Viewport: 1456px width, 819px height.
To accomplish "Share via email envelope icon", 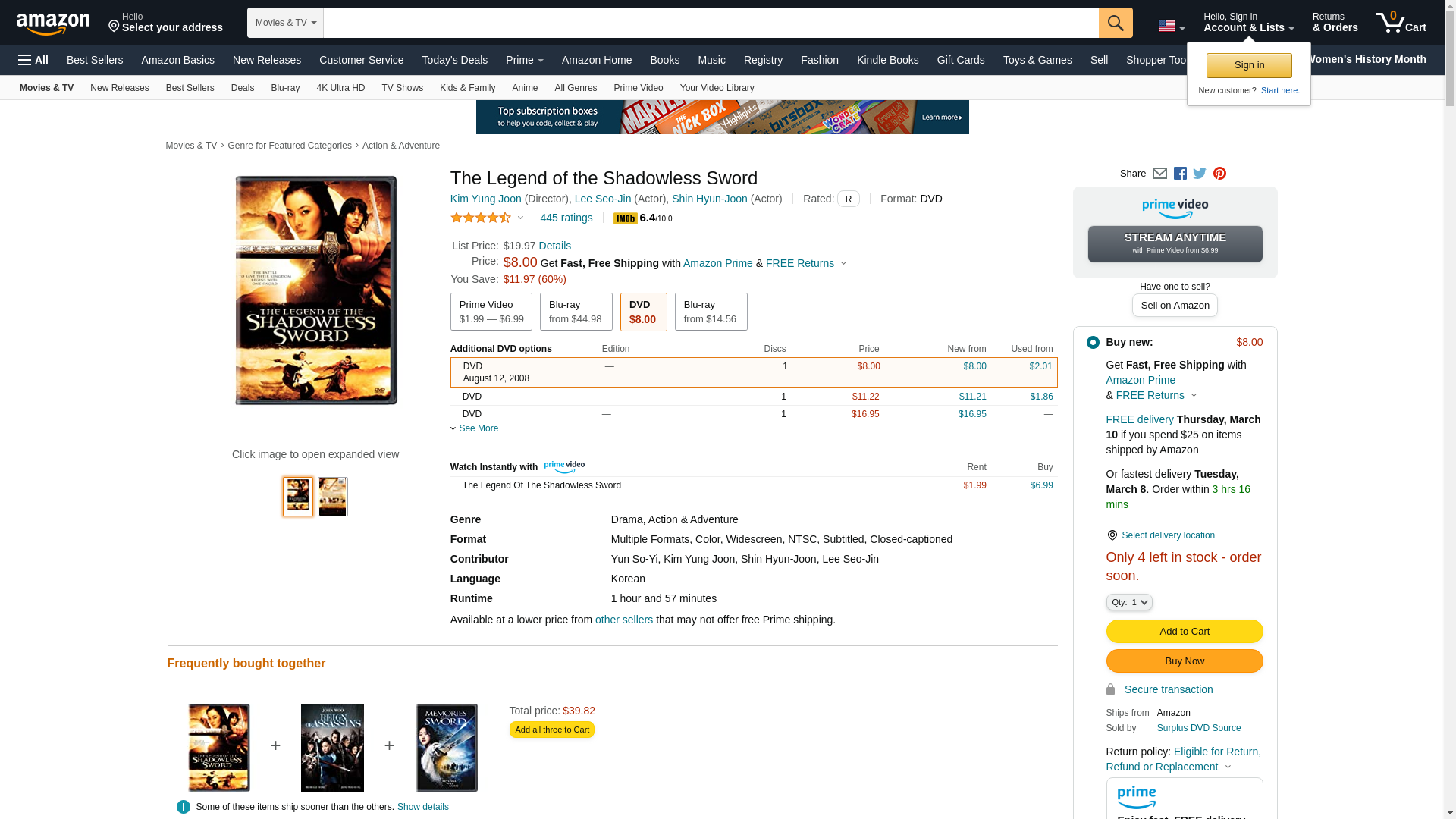I will [x=1159, y=174].
